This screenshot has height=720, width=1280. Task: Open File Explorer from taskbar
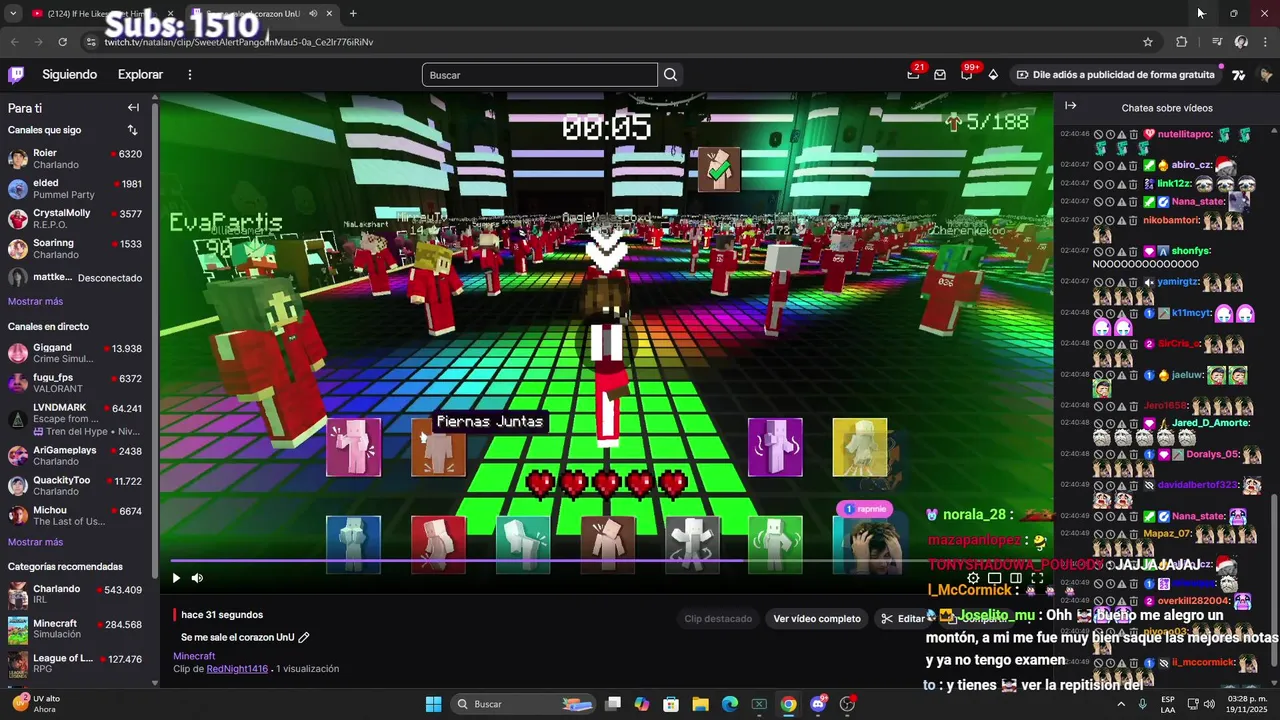(700, 704)
